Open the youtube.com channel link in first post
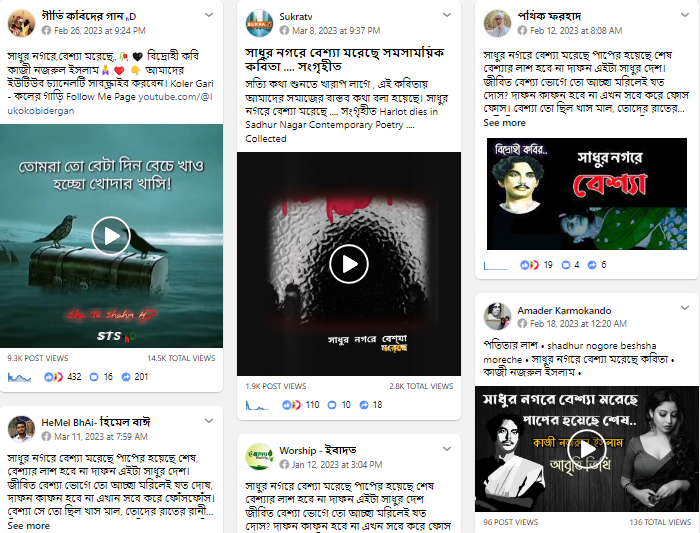The height and width of the screenshot is (533, 700). (110, 104)
